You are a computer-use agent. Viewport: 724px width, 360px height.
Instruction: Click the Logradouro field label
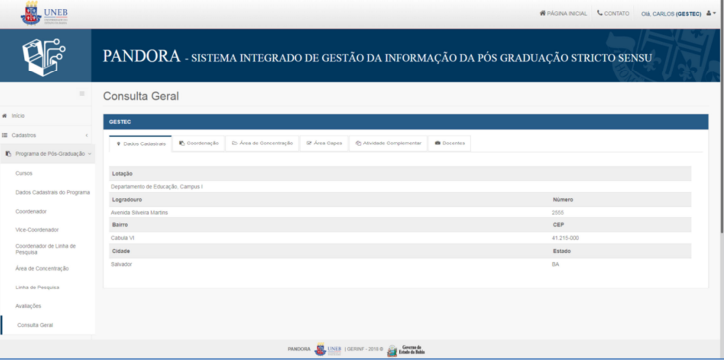point(127,200)
